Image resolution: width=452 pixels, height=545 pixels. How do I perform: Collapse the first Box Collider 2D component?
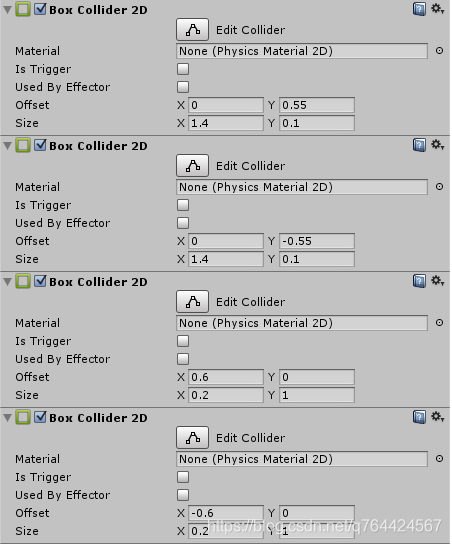[7, 10]
